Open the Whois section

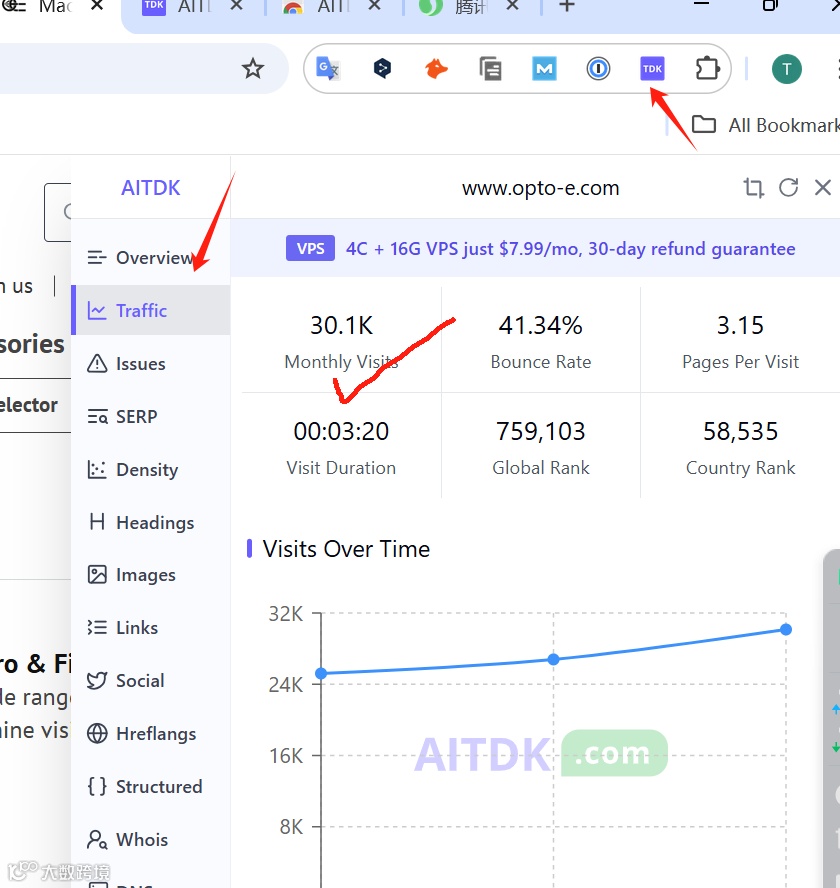(x=151, y=839)
